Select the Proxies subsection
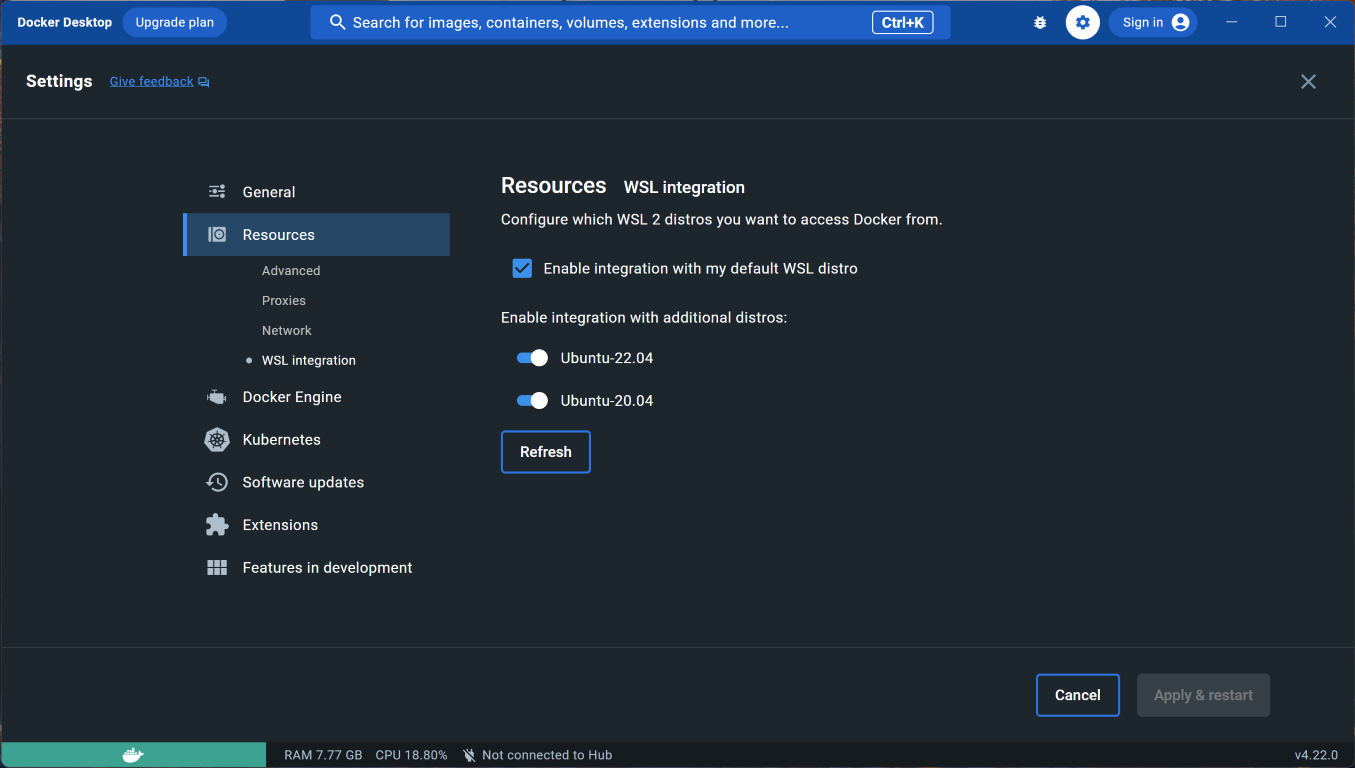1355x768 pixels. pos(284,301)
